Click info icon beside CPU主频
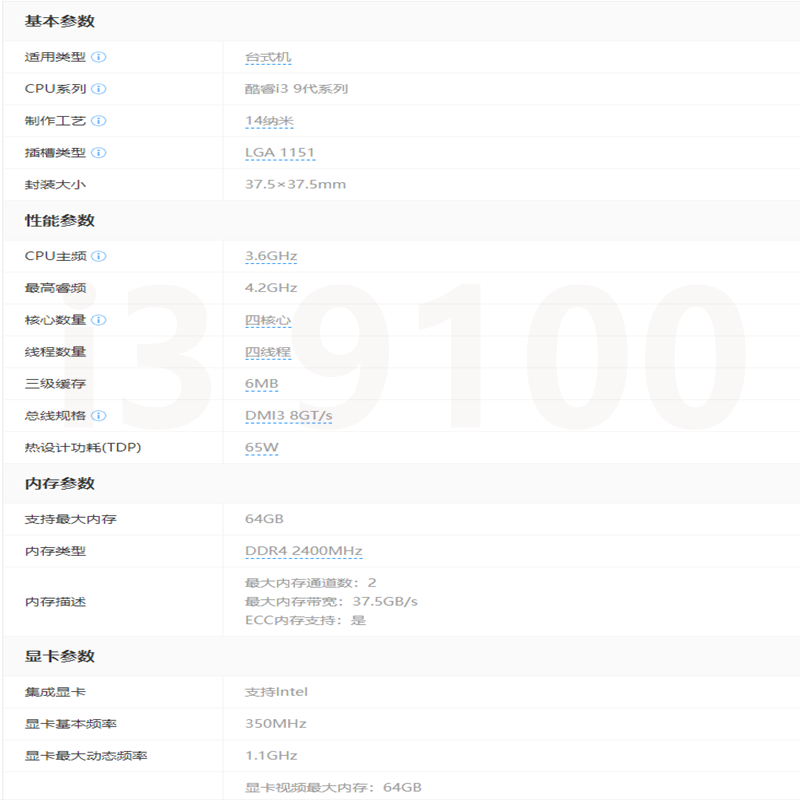This screenshot has width=800, height=800. click(x=98, y=256)
